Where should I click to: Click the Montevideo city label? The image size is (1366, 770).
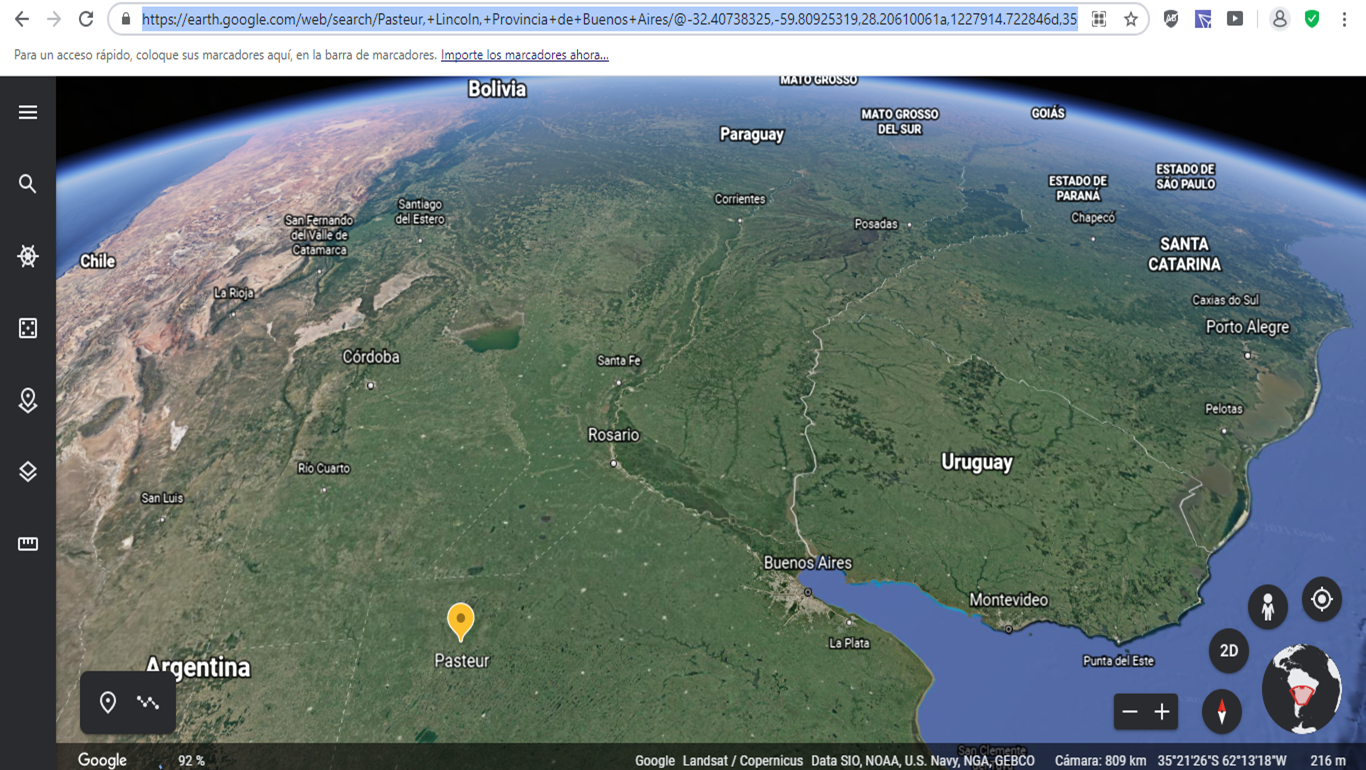(1008, 600)
